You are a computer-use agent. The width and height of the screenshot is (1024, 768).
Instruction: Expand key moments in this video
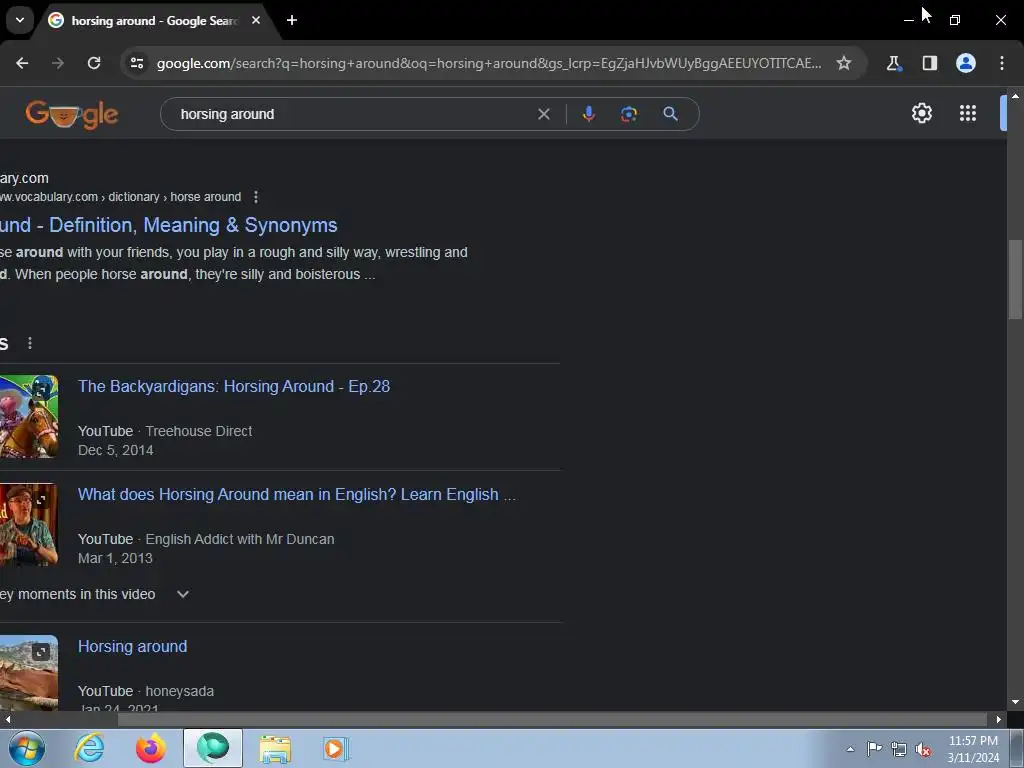pyautogui.click(x=183, y=594)
